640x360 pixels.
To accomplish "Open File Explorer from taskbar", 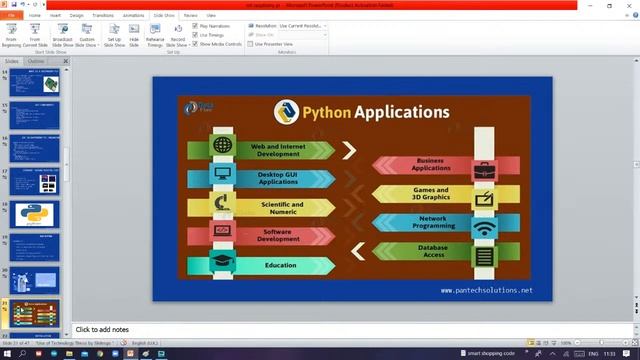I will (69, 353).
